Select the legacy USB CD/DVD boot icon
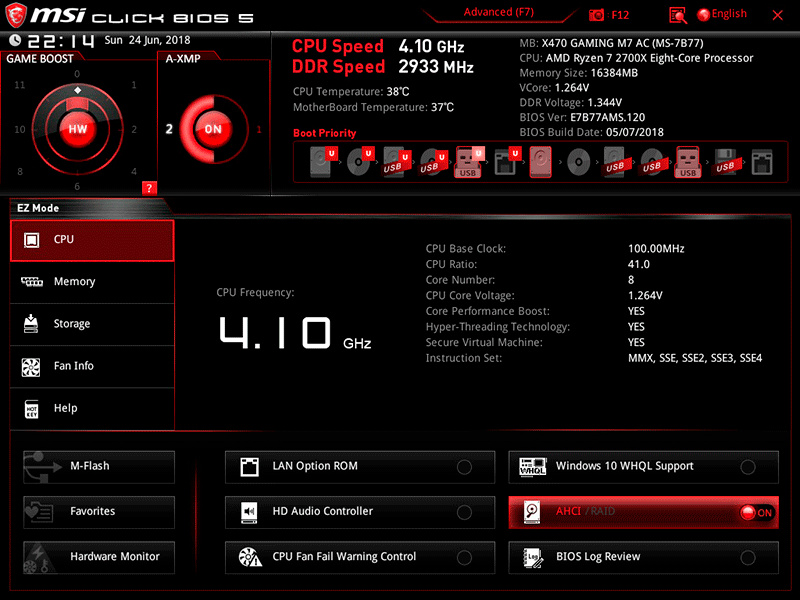Screen dimensions: 800x600 click(x=652, y=162)
